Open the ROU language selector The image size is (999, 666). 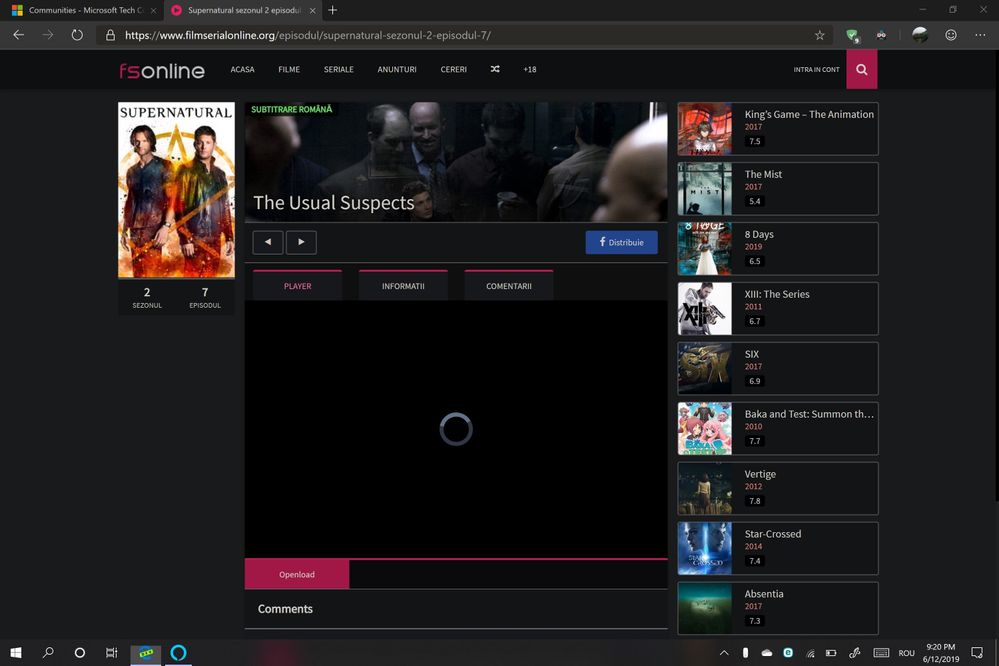pos(905,653)
